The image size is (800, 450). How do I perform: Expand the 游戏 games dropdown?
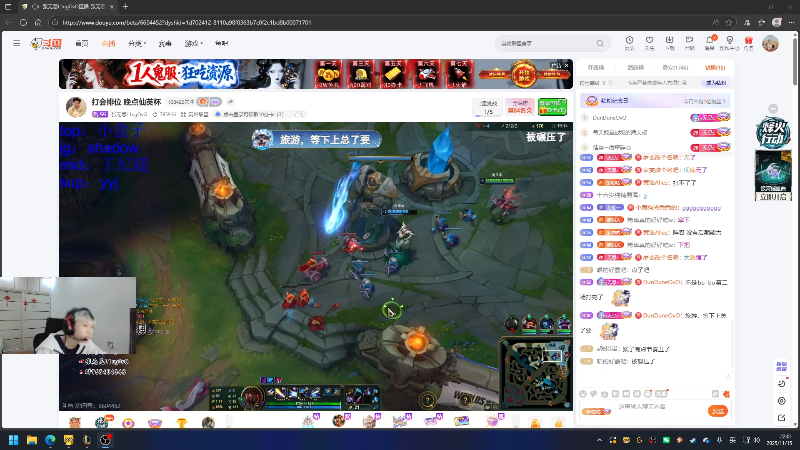point(193,44)
